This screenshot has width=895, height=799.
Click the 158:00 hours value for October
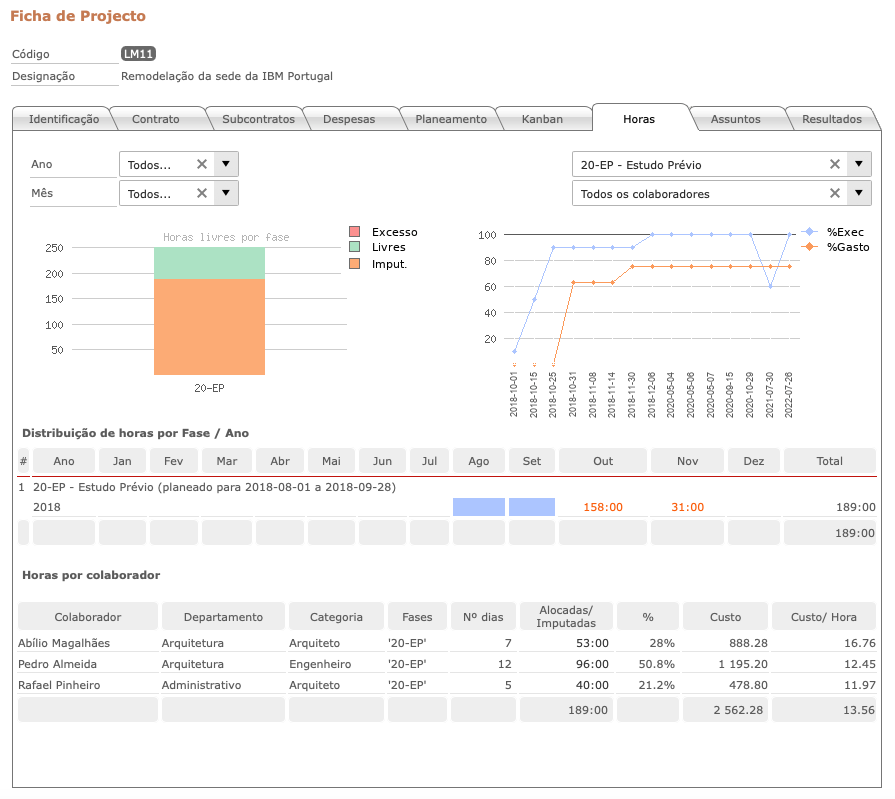click(603, 507)
